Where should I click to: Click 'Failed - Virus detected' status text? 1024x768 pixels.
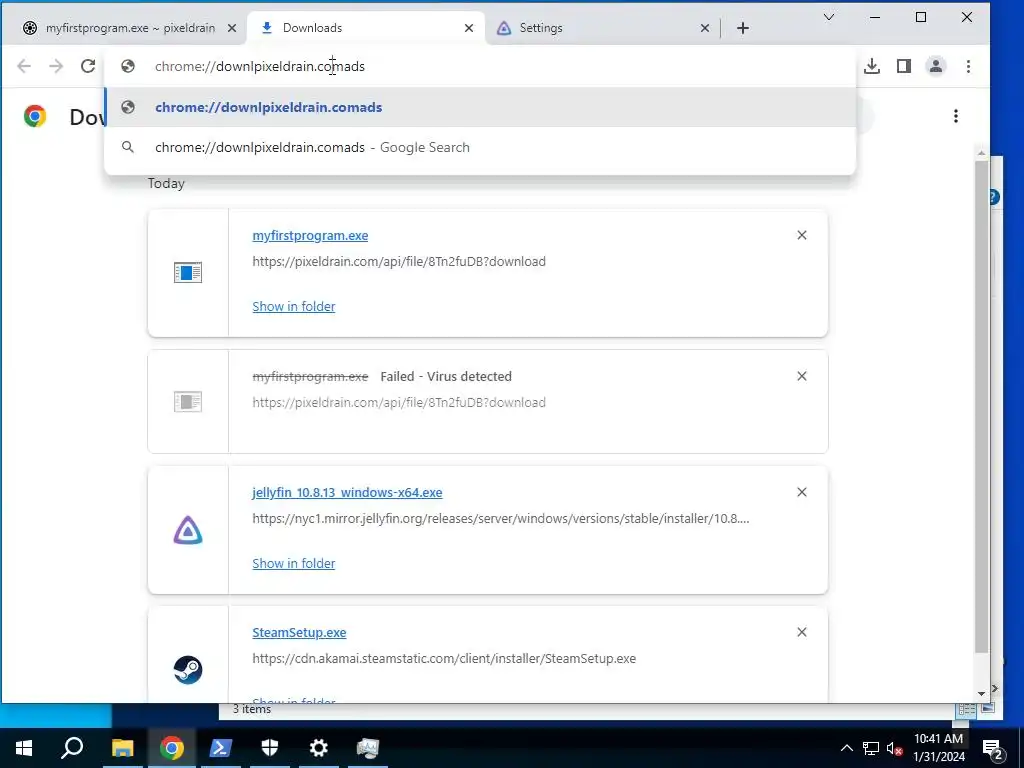pyautogui.click(x=446, y=377)
